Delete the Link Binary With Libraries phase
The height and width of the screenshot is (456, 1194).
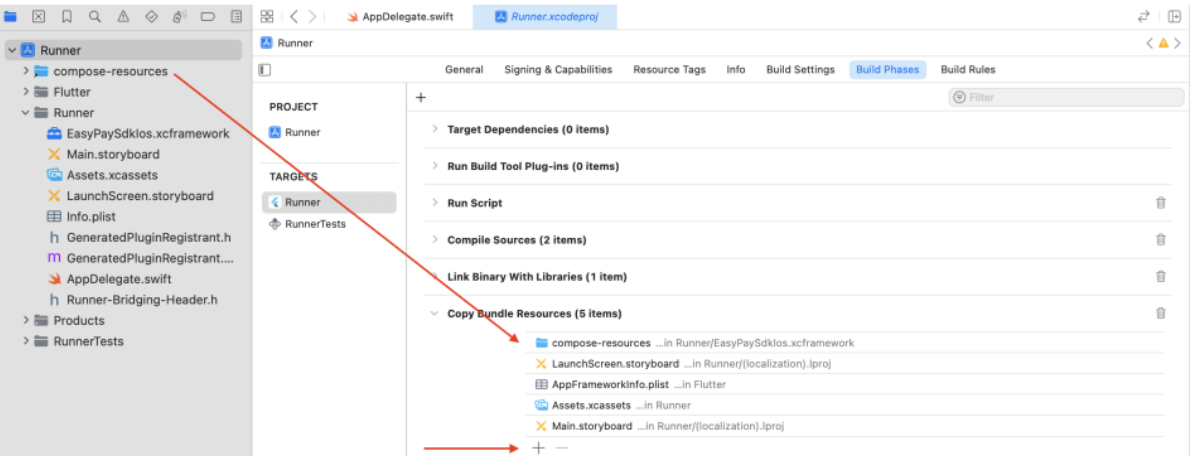[1160, 276]
